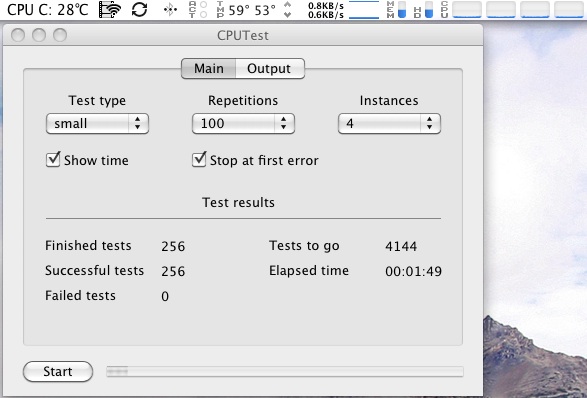
Task: Click the MEM memory usage meter
Action: 396,10
